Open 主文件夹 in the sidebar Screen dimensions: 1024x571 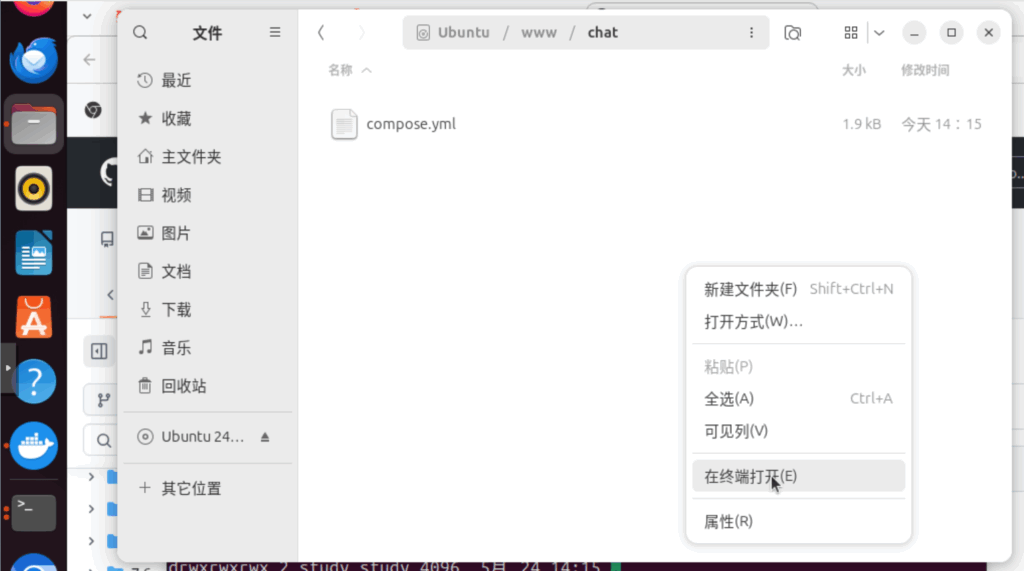click(x=208, y=157)
